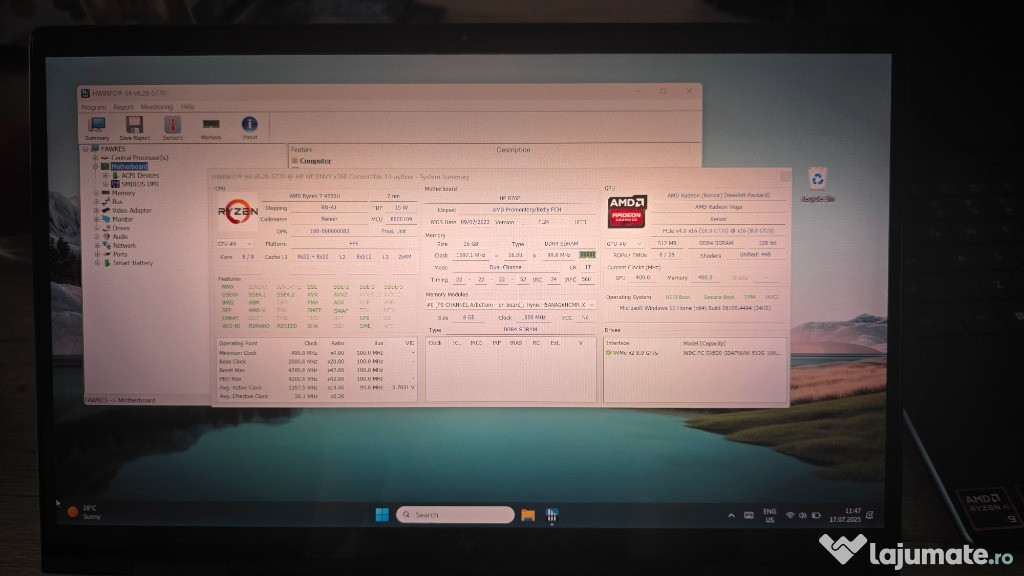The width and height of the screenshot is (1024, 576).
Task: Click the Memory toolbar icon
Action: 211,128
